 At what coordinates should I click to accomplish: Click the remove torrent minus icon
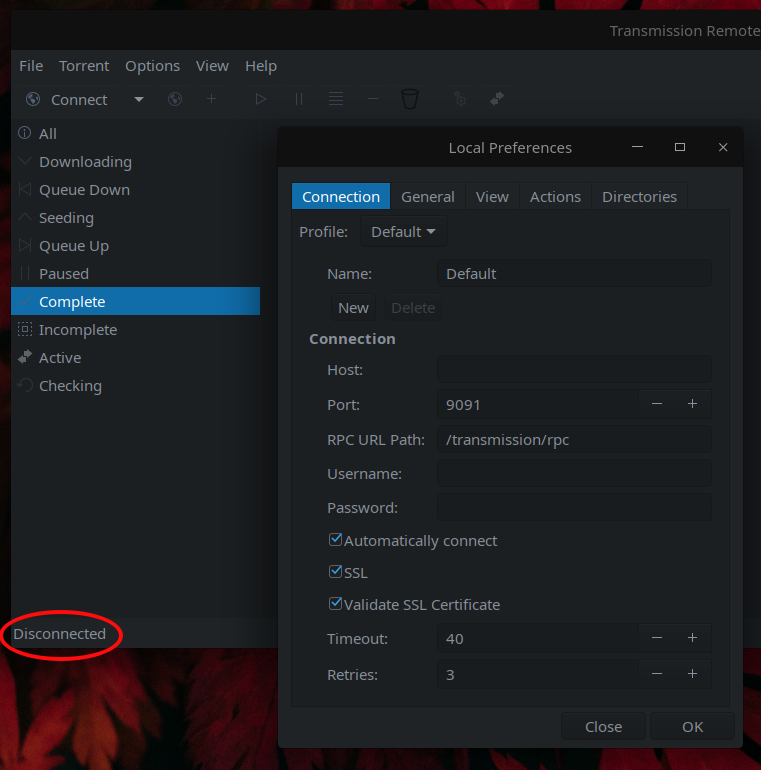373,99
